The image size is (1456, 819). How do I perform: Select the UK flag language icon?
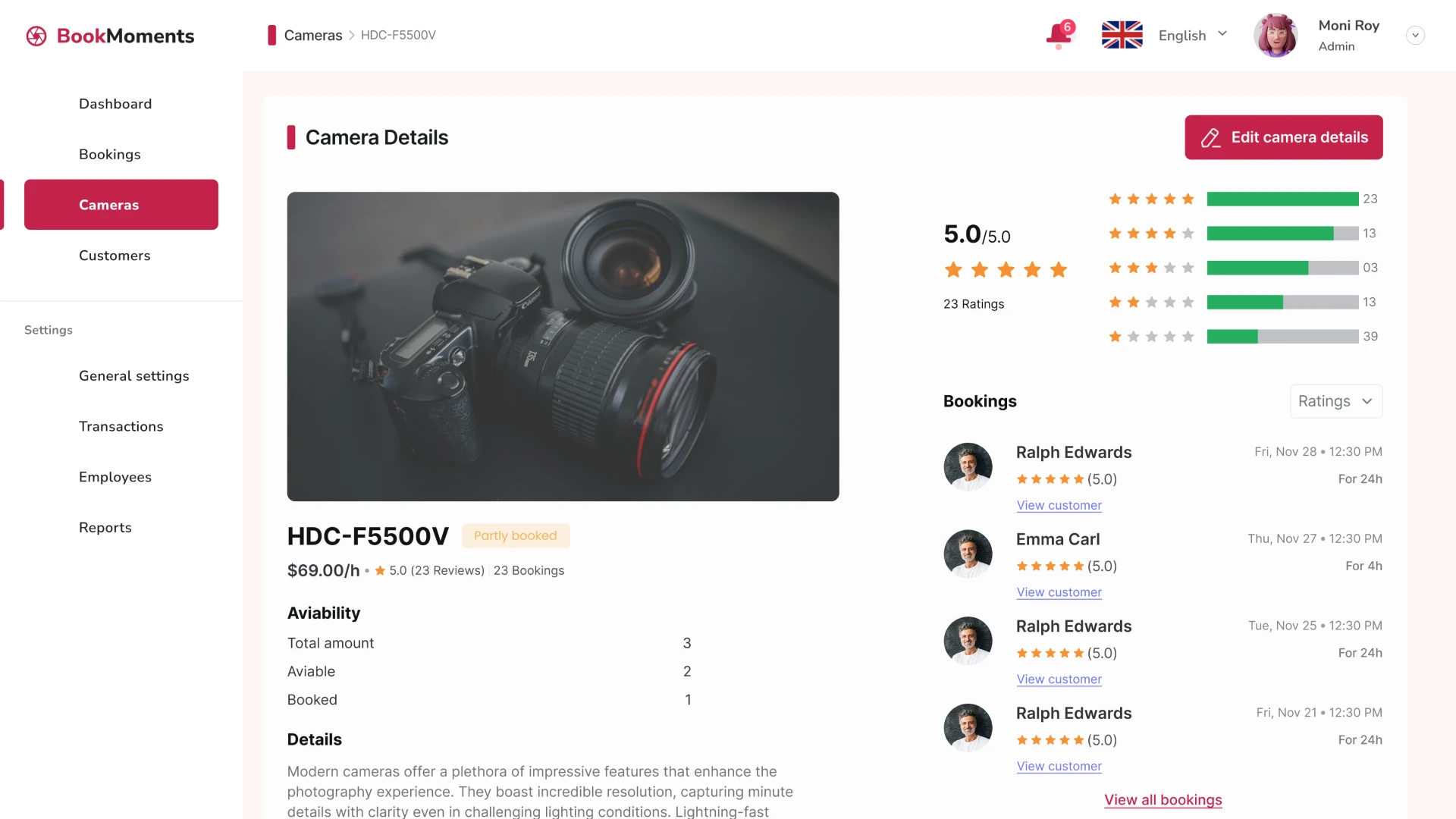[1122, 34]
